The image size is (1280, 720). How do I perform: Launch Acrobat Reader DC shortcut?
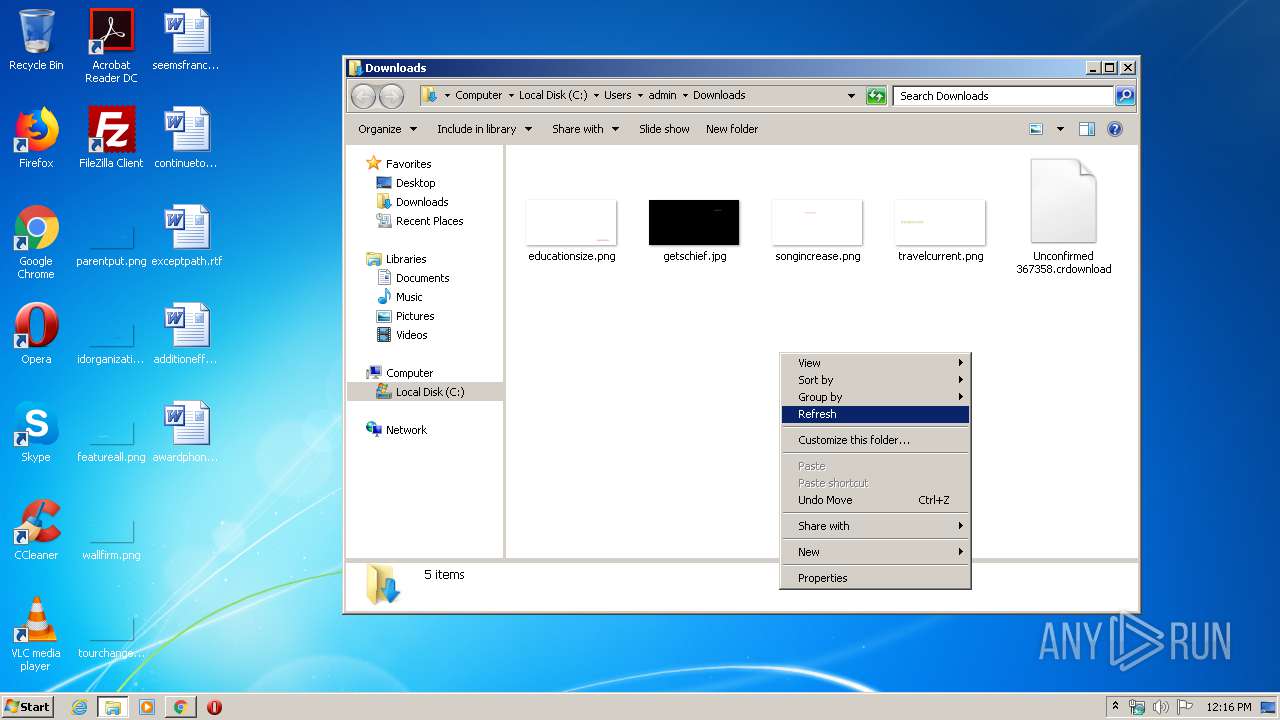[x=111, y=46]
